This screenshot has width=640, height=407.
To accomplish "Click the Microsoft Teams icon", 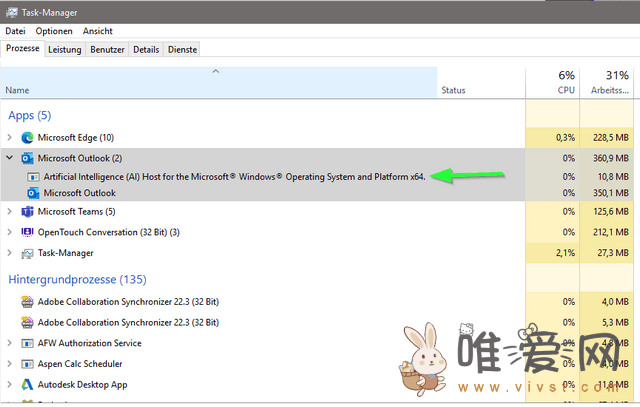I will click(x=27, y=212).
